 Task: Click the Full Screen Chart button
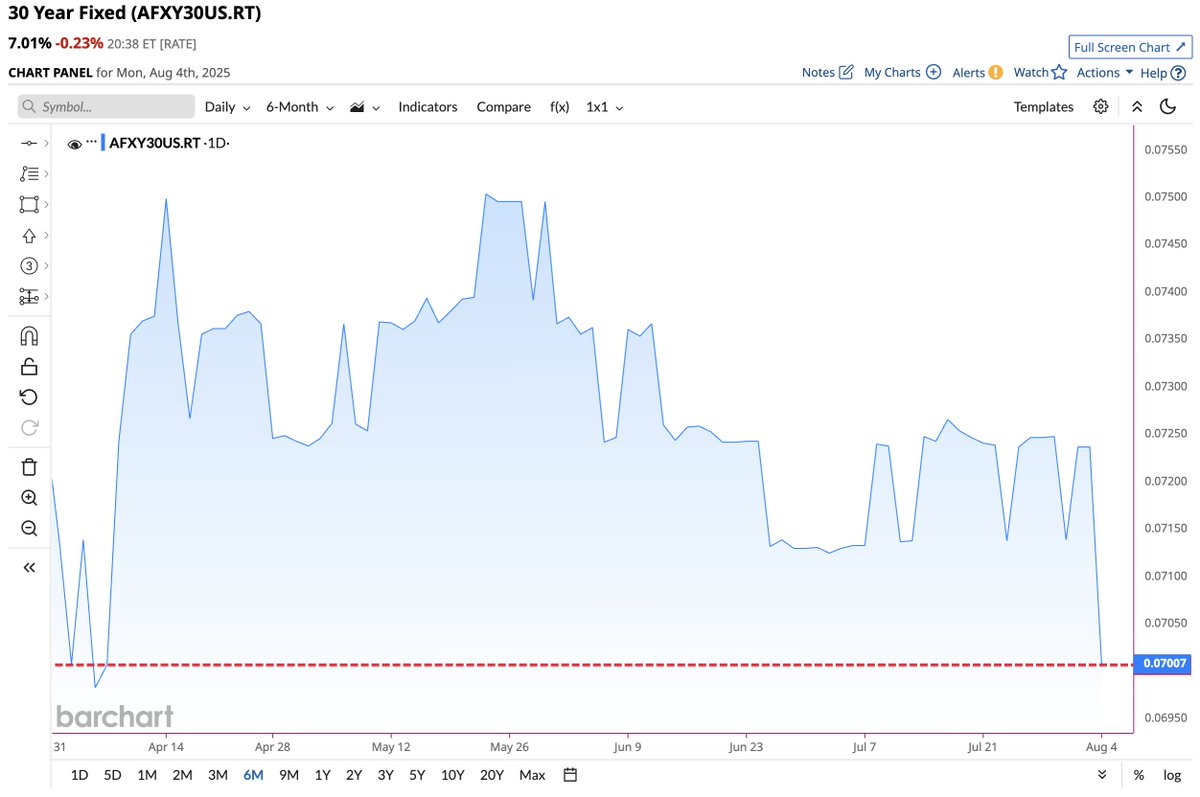(1129, 46)
